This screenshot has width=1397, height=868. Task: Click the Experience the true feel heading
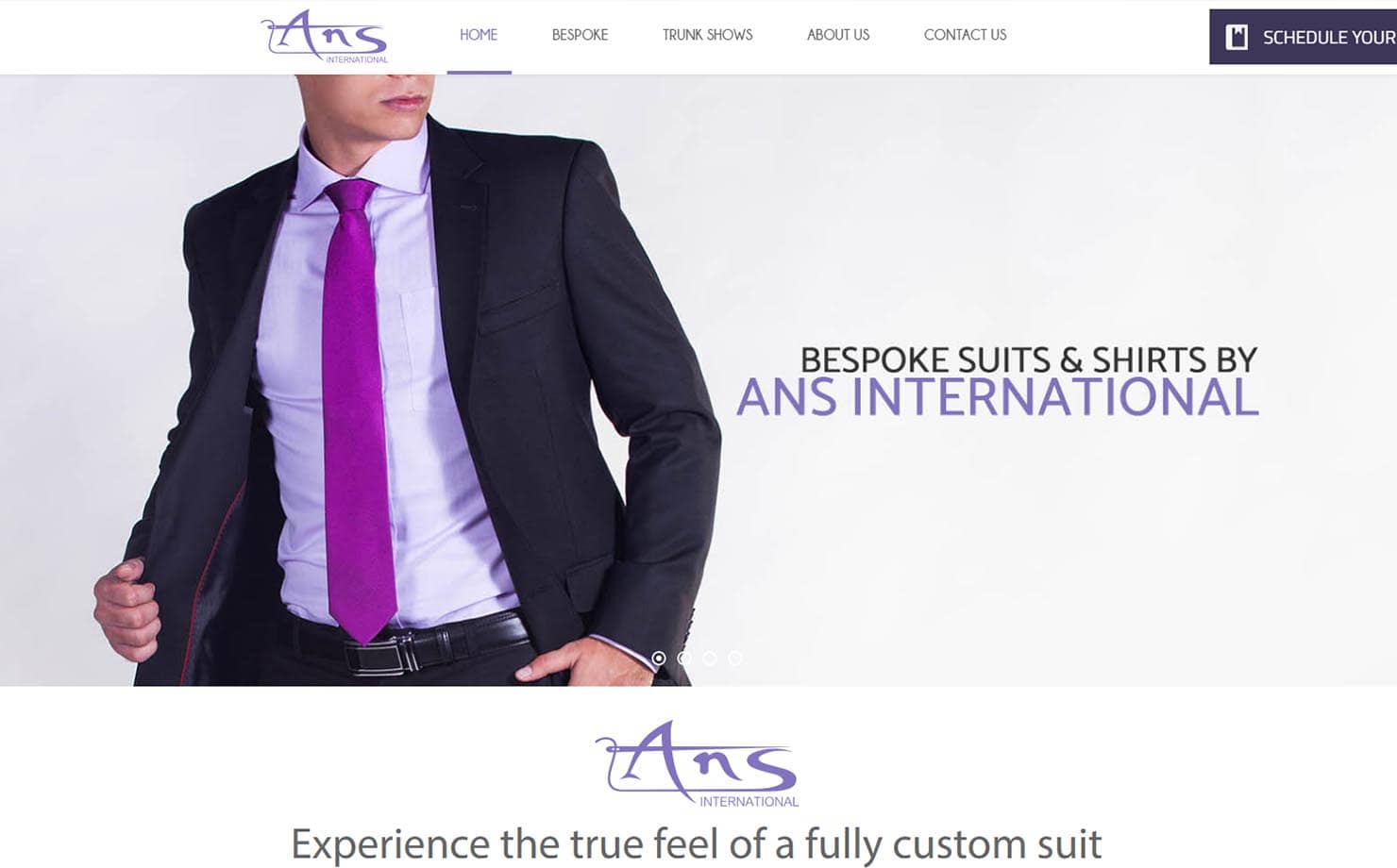tap(697, 843)
